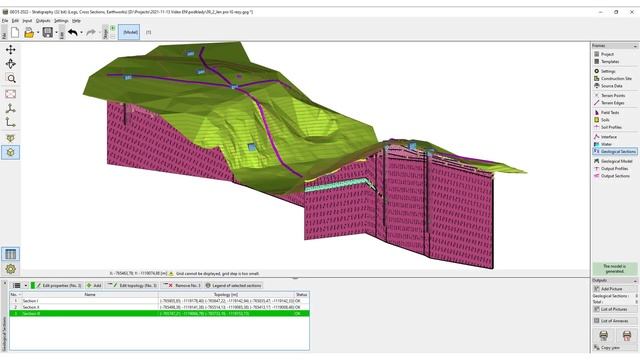
Task: Expand the save dropdown arrow
Action: 56,33
